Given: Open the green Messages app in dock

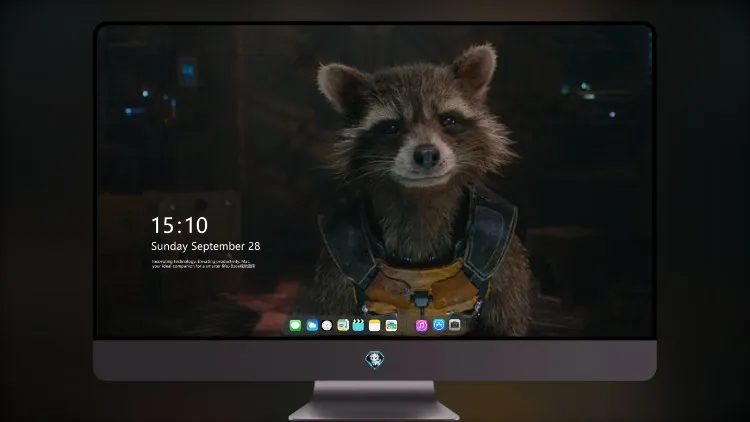Looking at the screenshot, I should 295,326.
